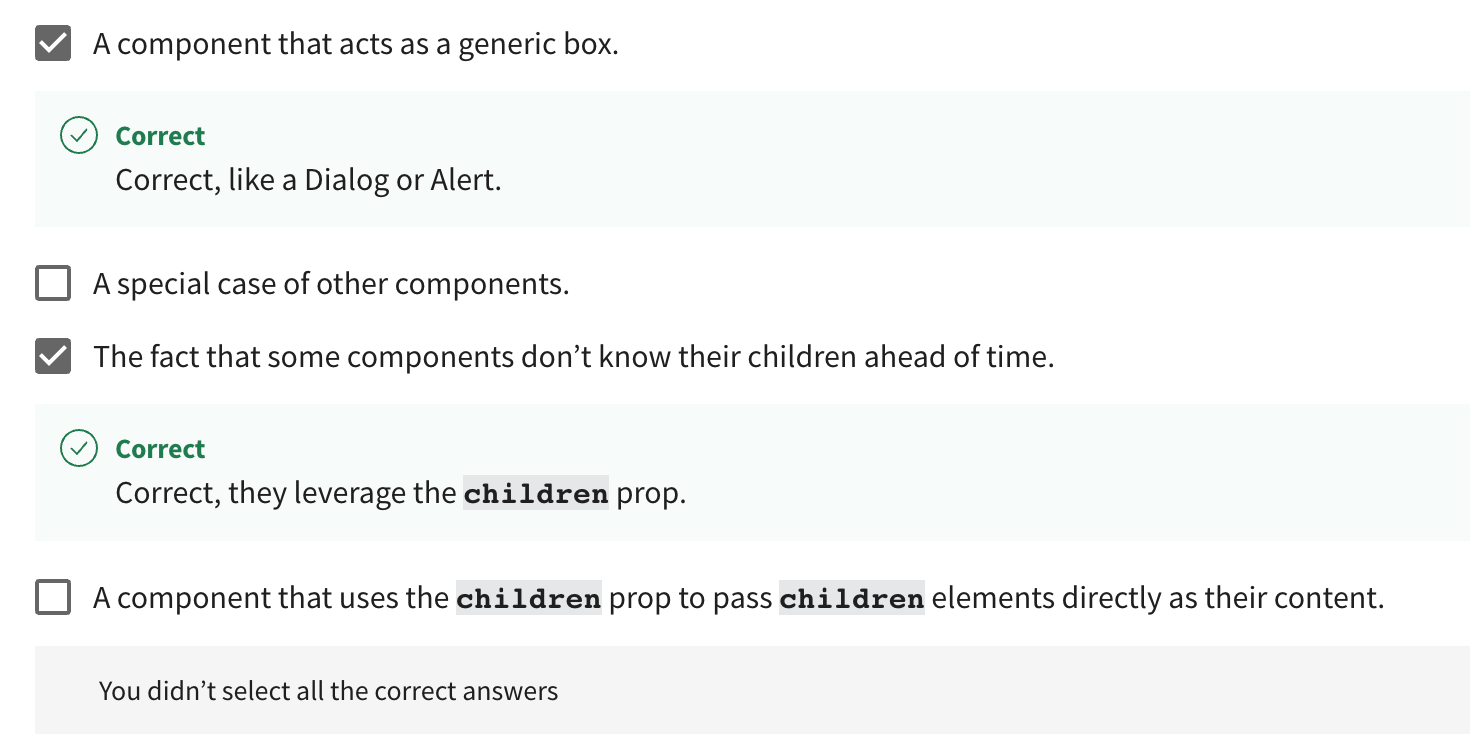
Task: Click the second children code chip in last answer
Action: tap(851, 597)
